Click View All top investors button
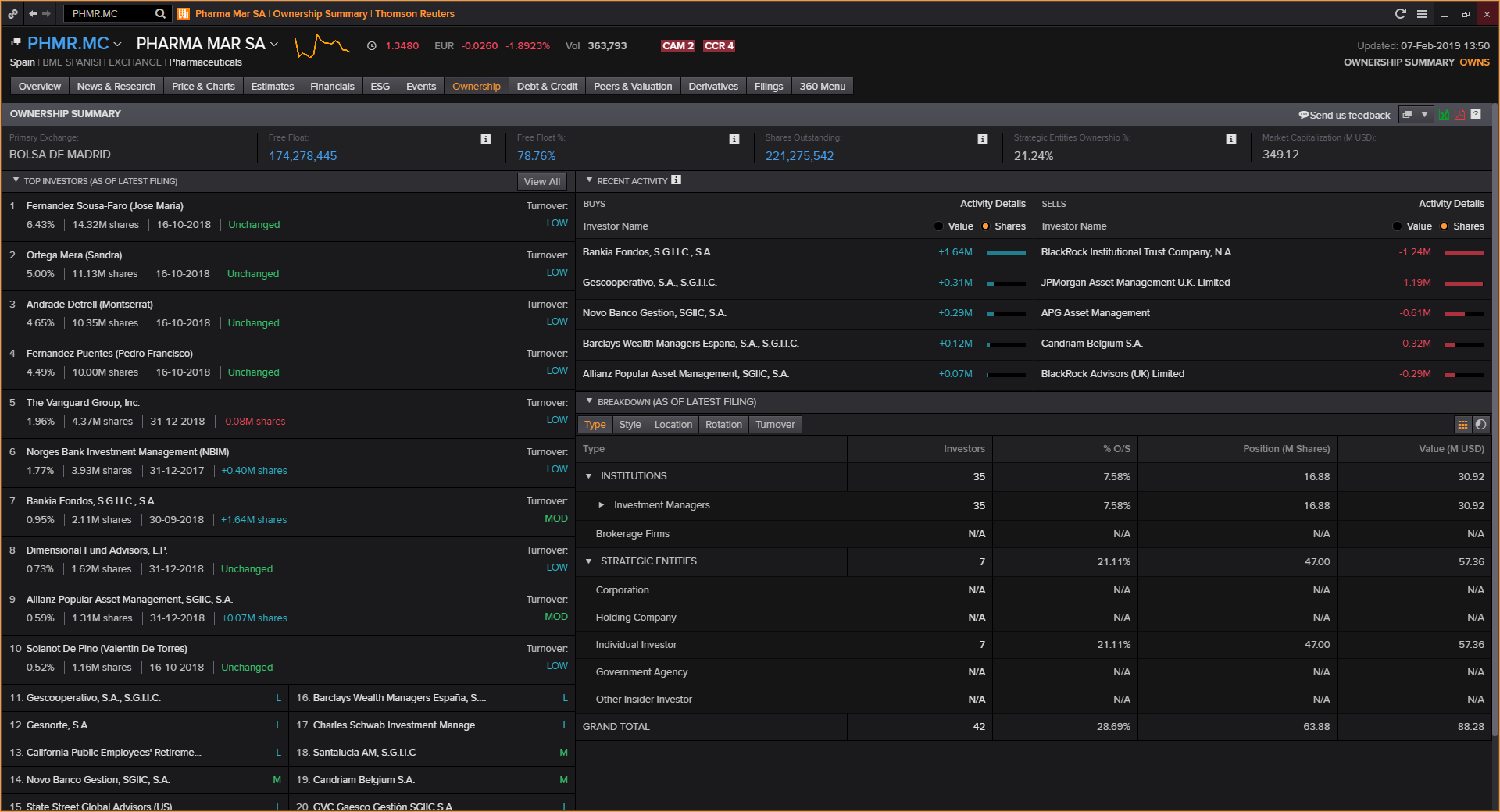Screen dimensions: 1500x812 pos(541,181)
